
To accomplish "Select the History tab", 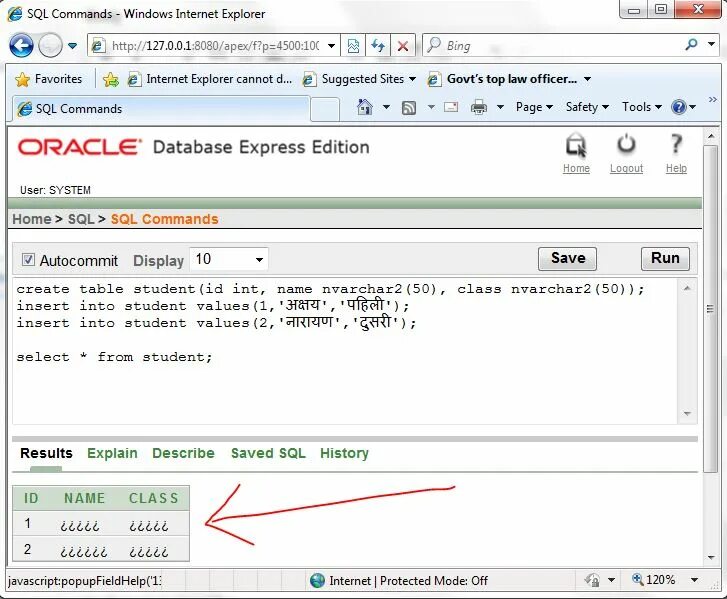I will click(344, 453).
